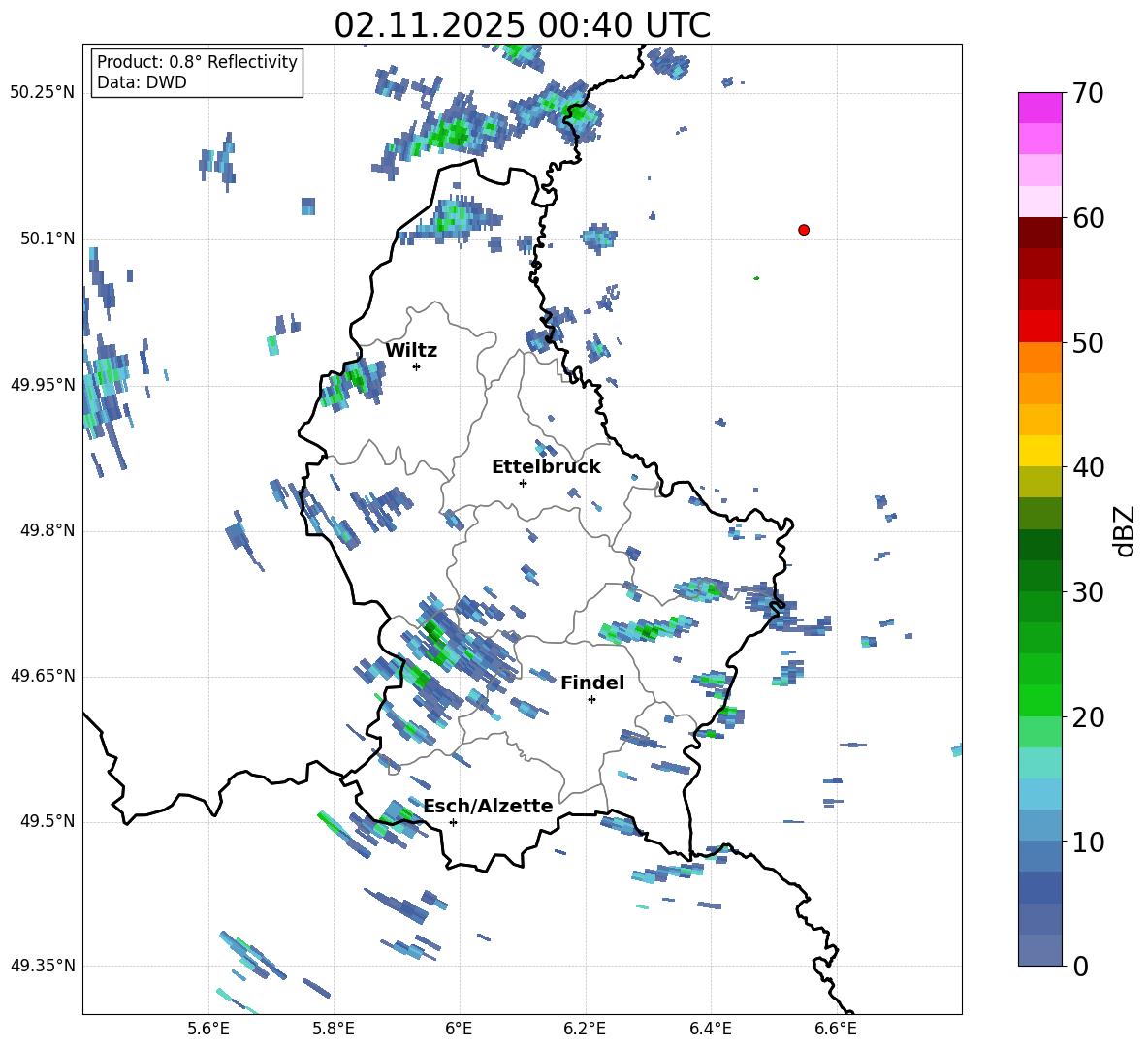Click the Findel station cross marker
The width and height of the screenshot is (1148, 1048).
[591, 699]
